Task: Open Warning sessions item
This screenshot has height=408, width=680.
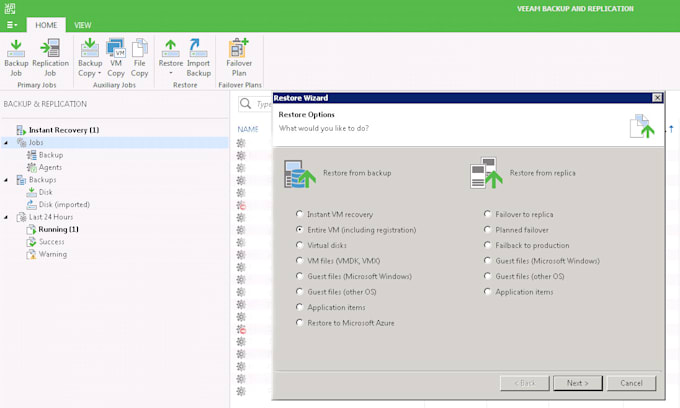Action: [x=52, y=254]
